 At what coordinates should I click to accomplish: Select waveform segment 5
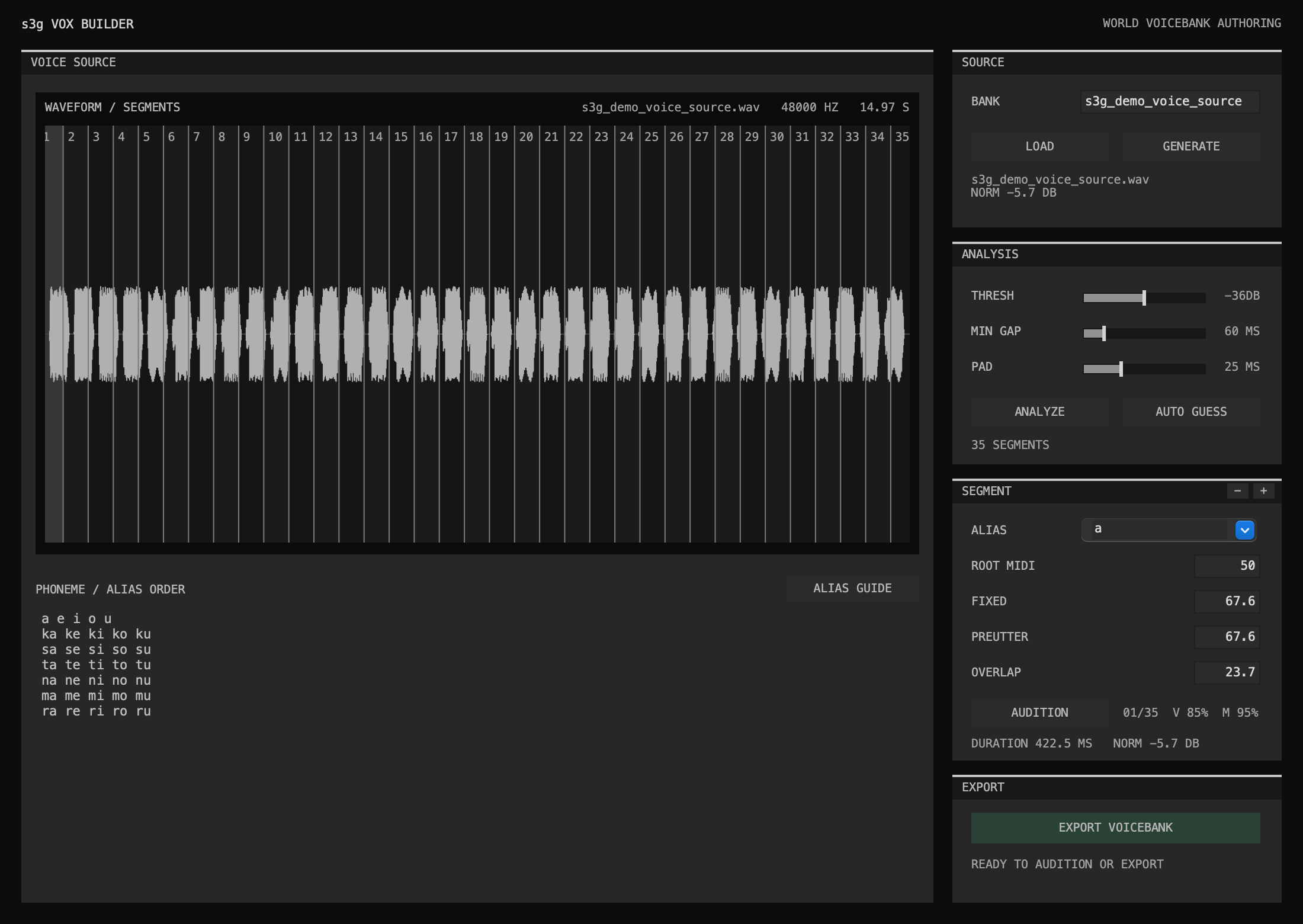click(x=151, y=334)
